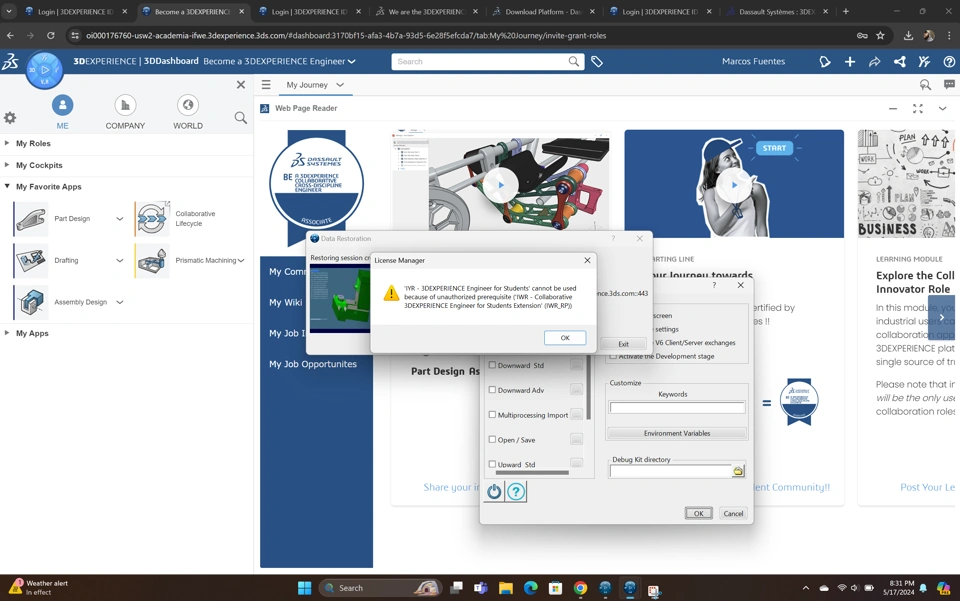Open the My Journey tab chevron

pos(340,84)
